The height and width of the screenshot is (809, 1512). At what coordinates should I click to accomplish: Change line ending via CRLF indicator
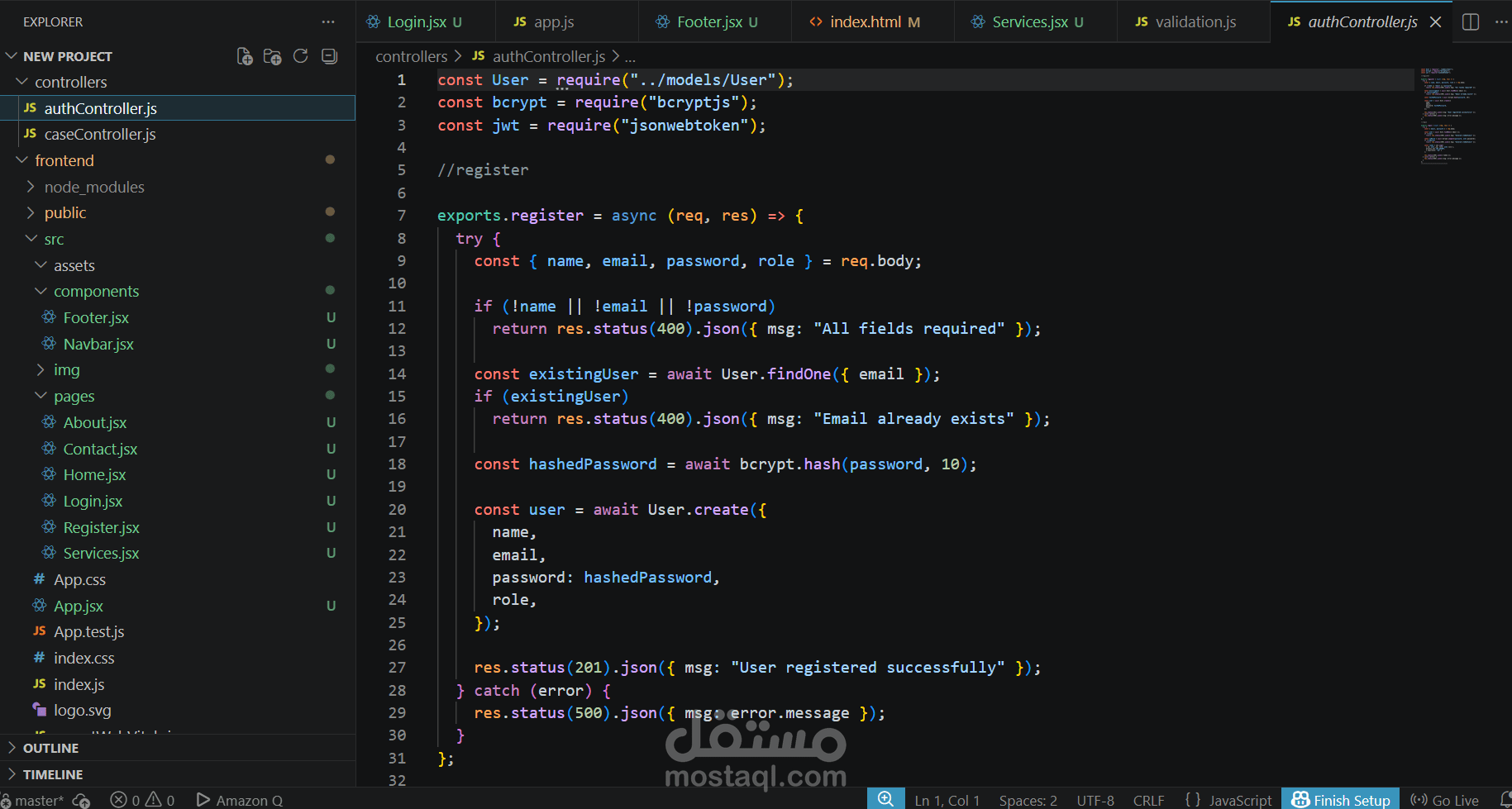coord(1148,799)
